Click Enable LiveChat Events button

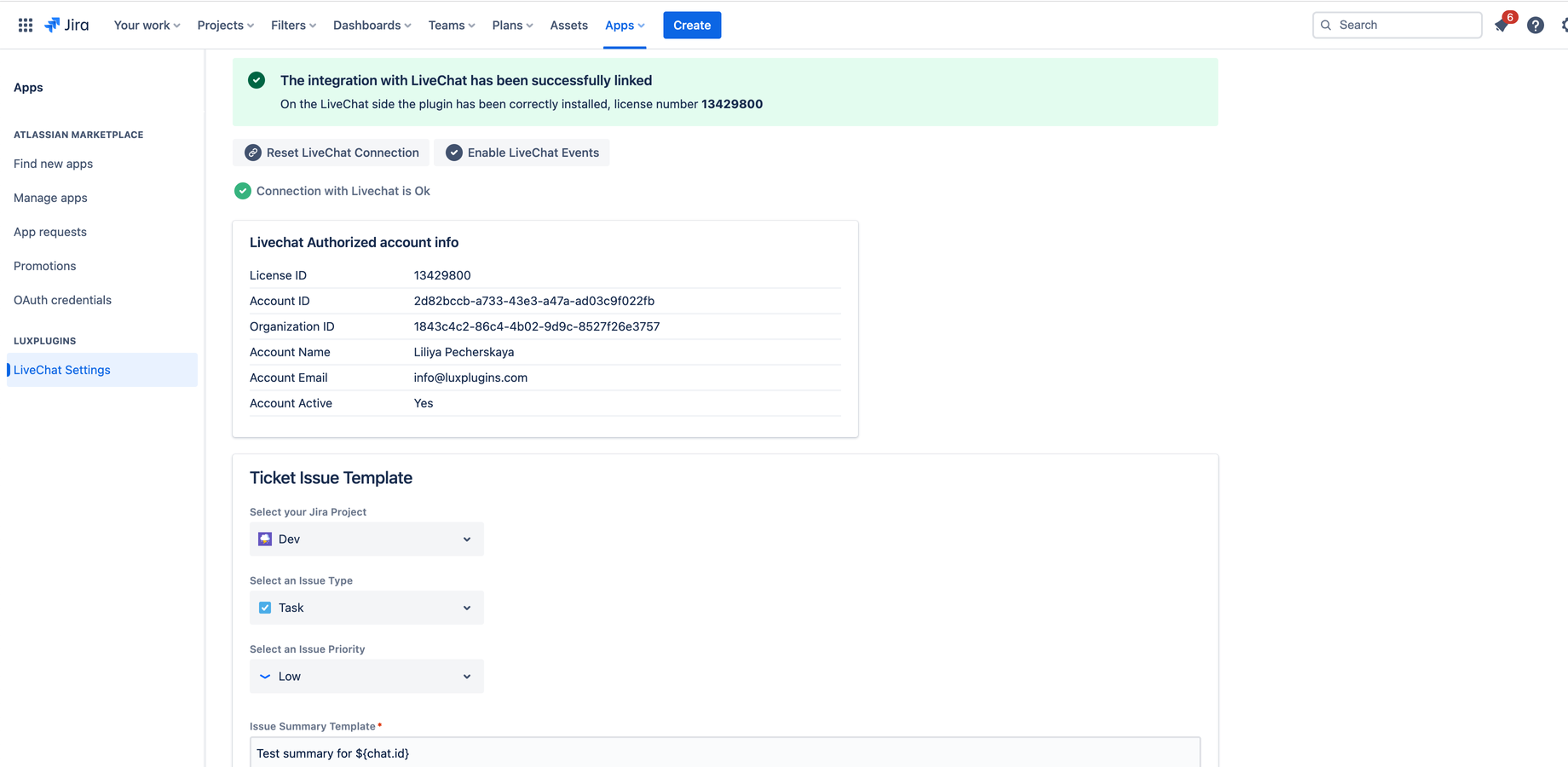click(x=522, y=153)
